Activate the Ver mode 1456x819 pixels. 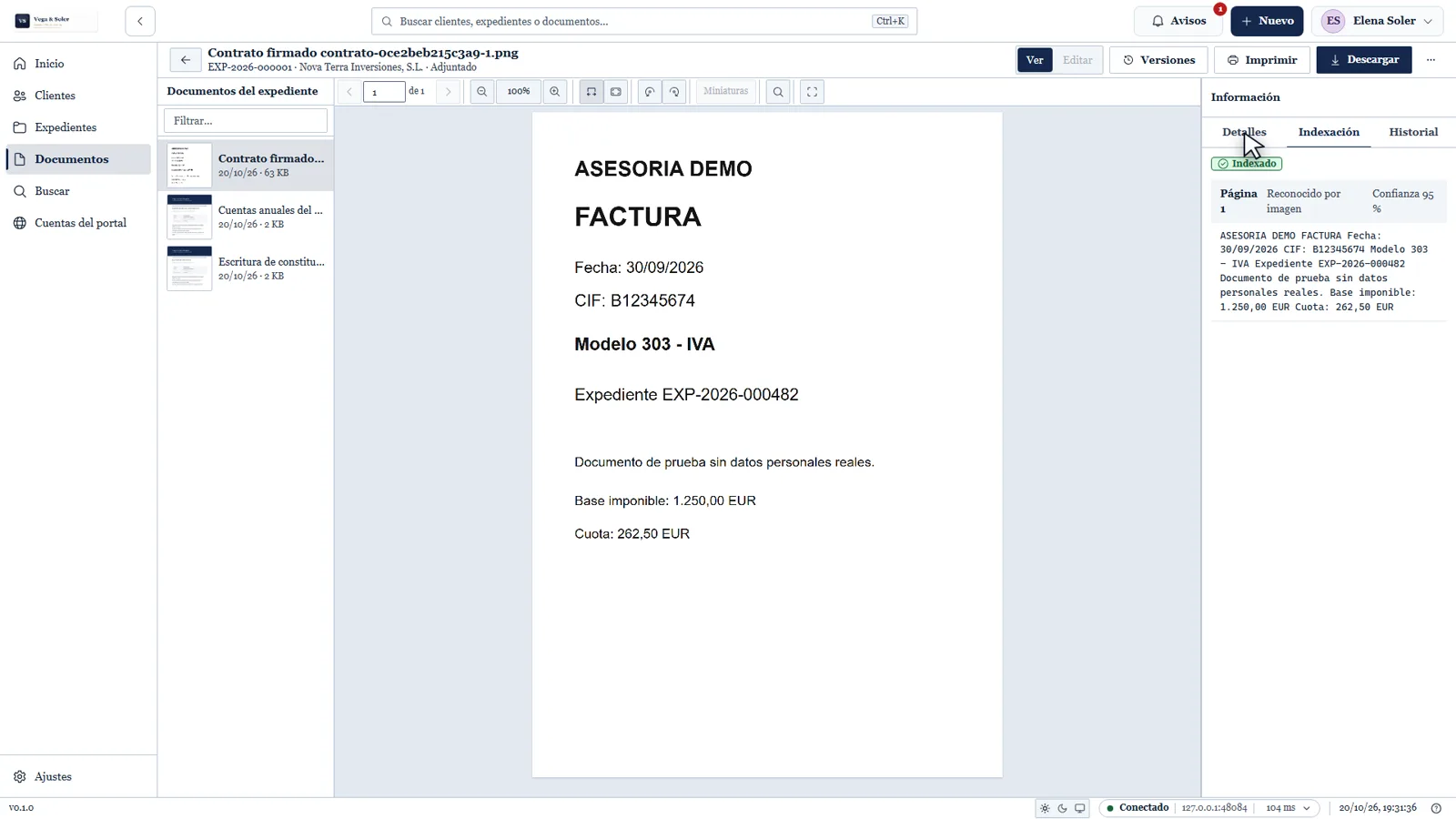tap(1035, 60)
